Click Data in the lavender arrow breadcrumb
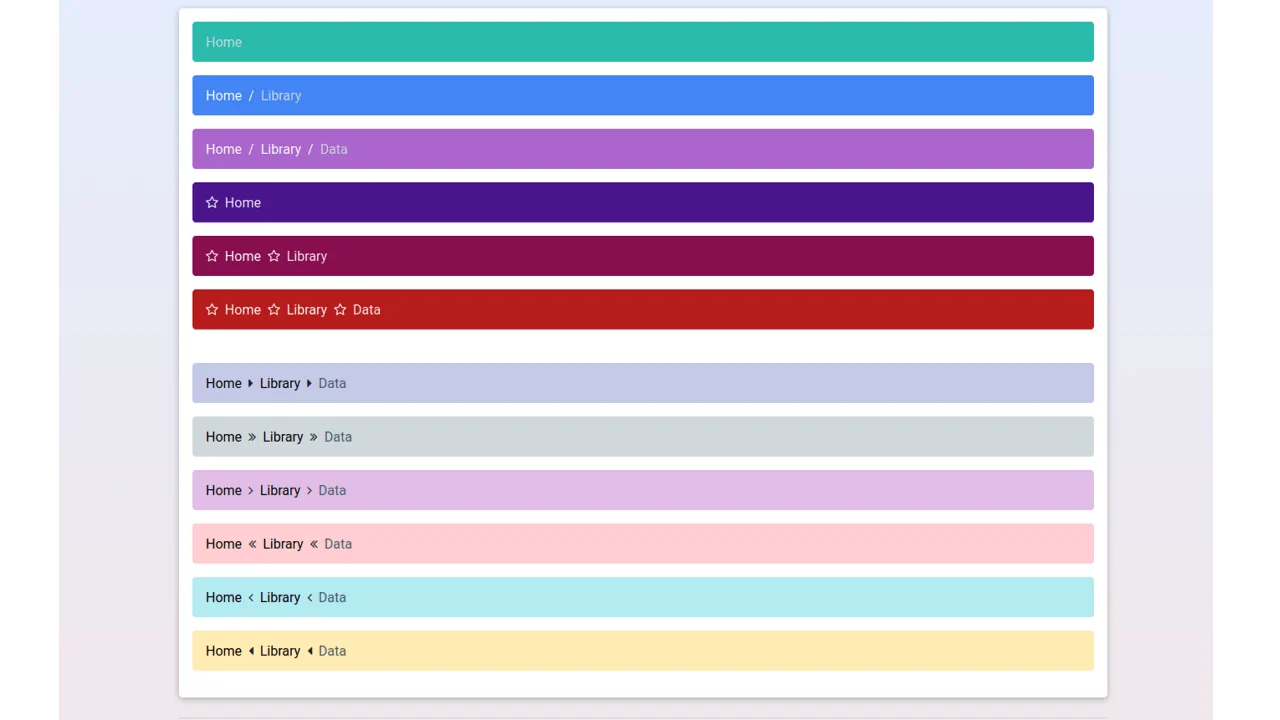 tap(332, 383)
